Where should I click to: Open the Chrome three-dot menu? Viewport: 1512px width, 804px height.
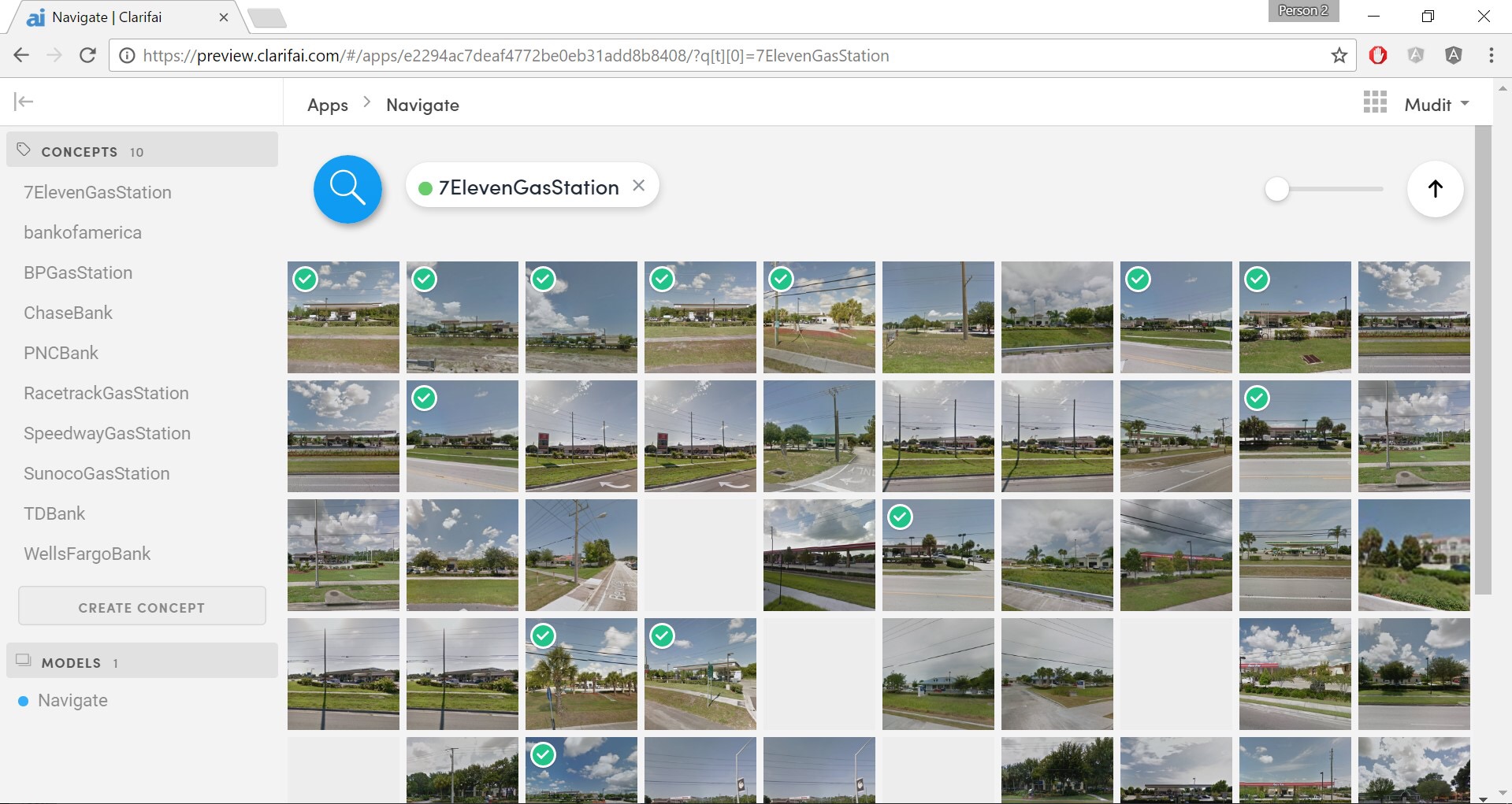(x=1491, y=55)
